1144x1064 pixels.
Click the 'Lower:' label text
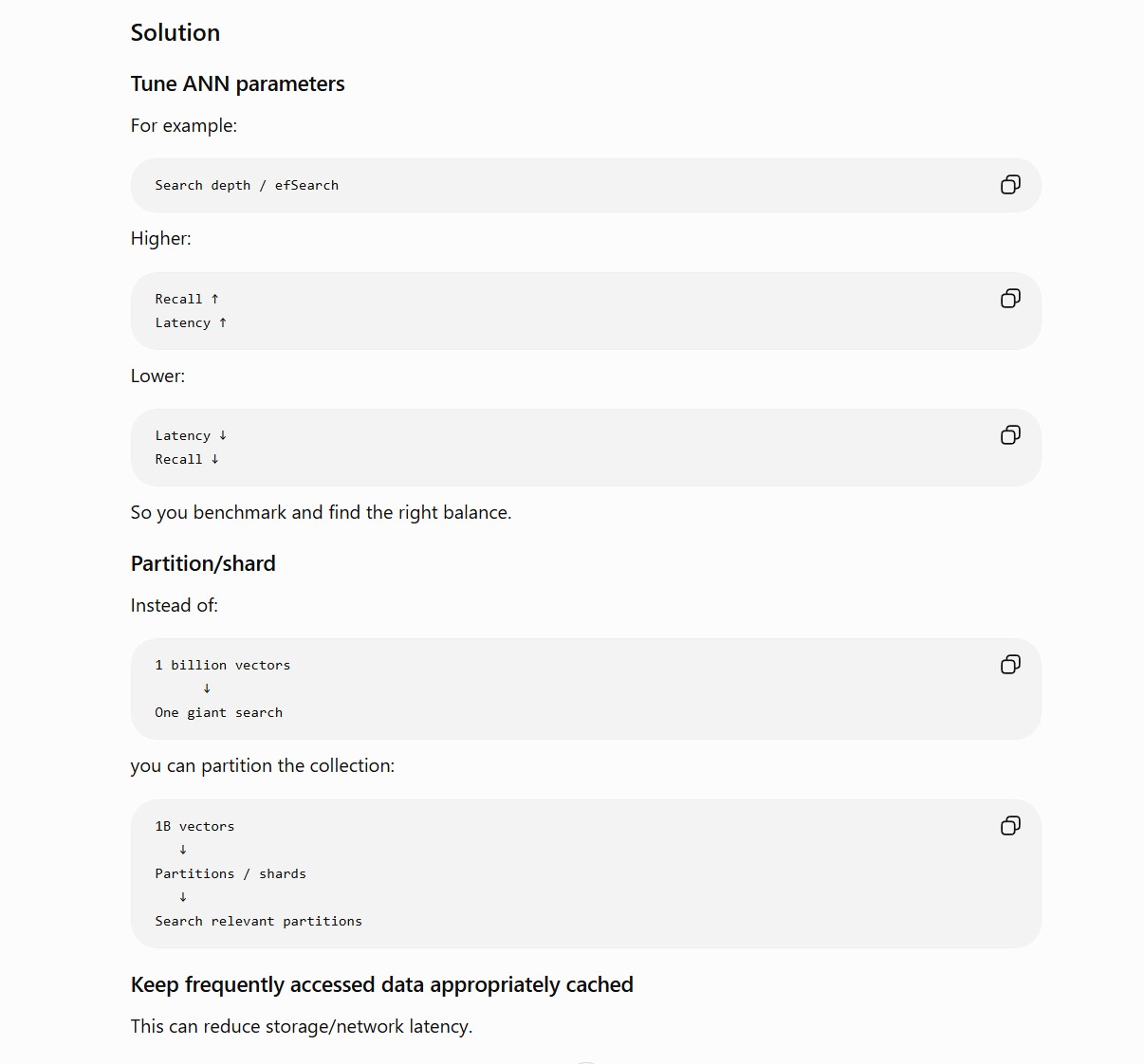pyautogui.click(x=157, y=376)
